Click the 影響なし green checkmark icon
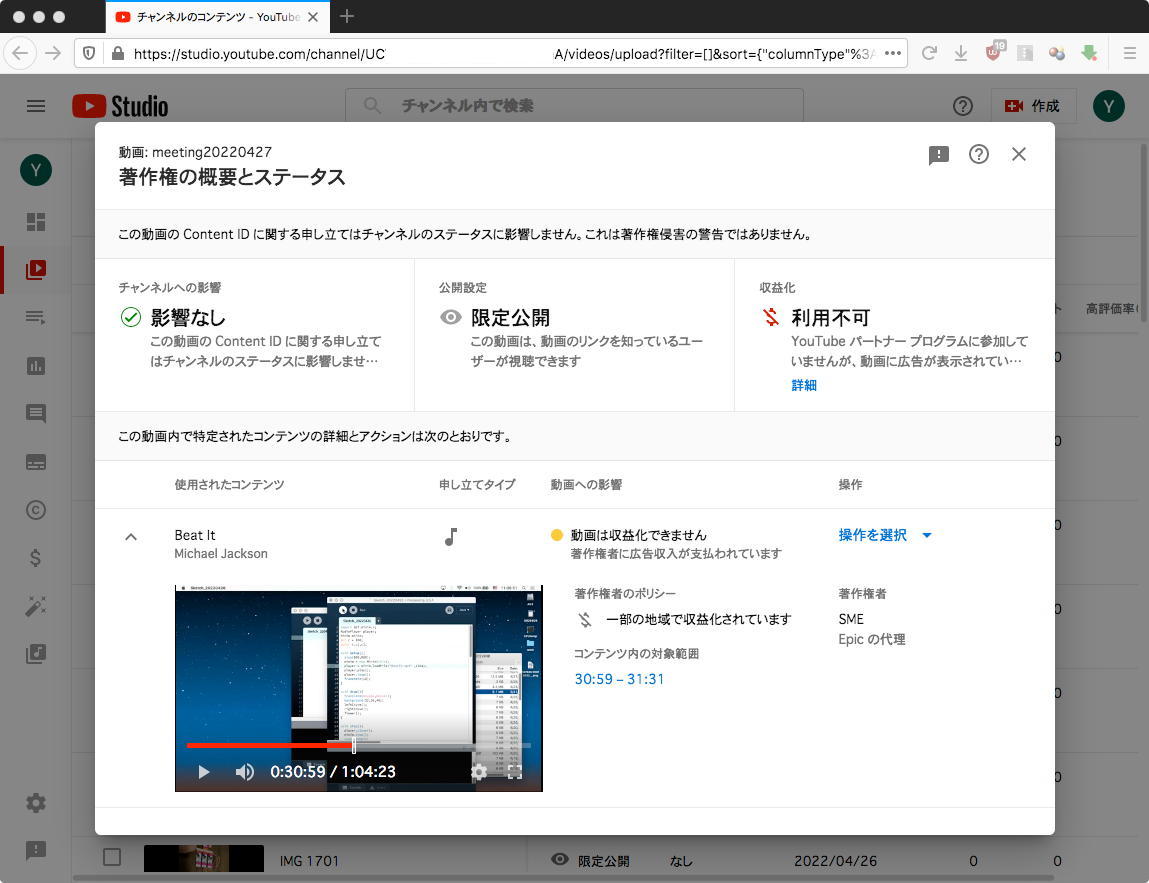This screenshot has width=1149, height=883. click(x=130, y=317)
